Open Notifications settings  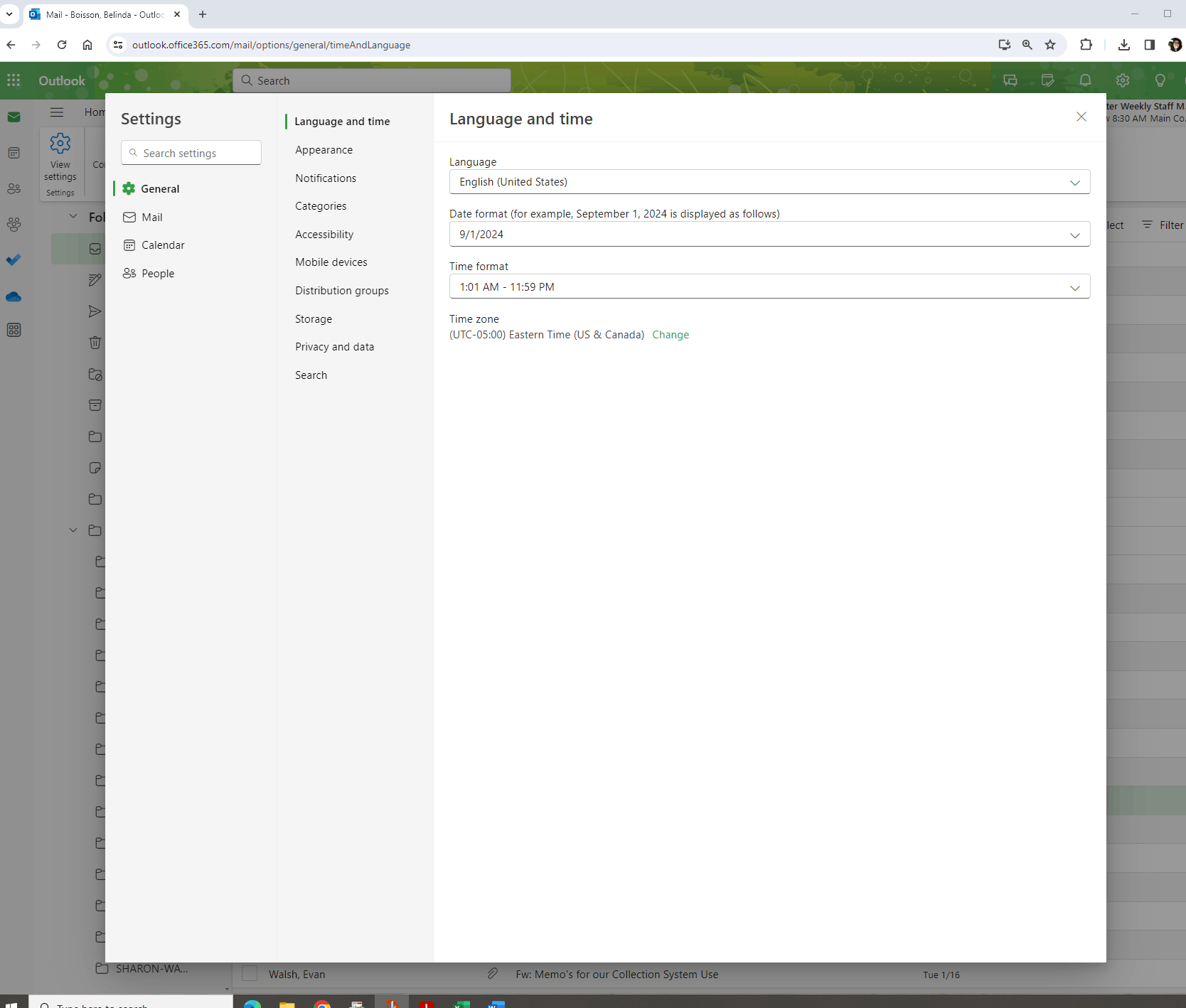pos(326,178)
